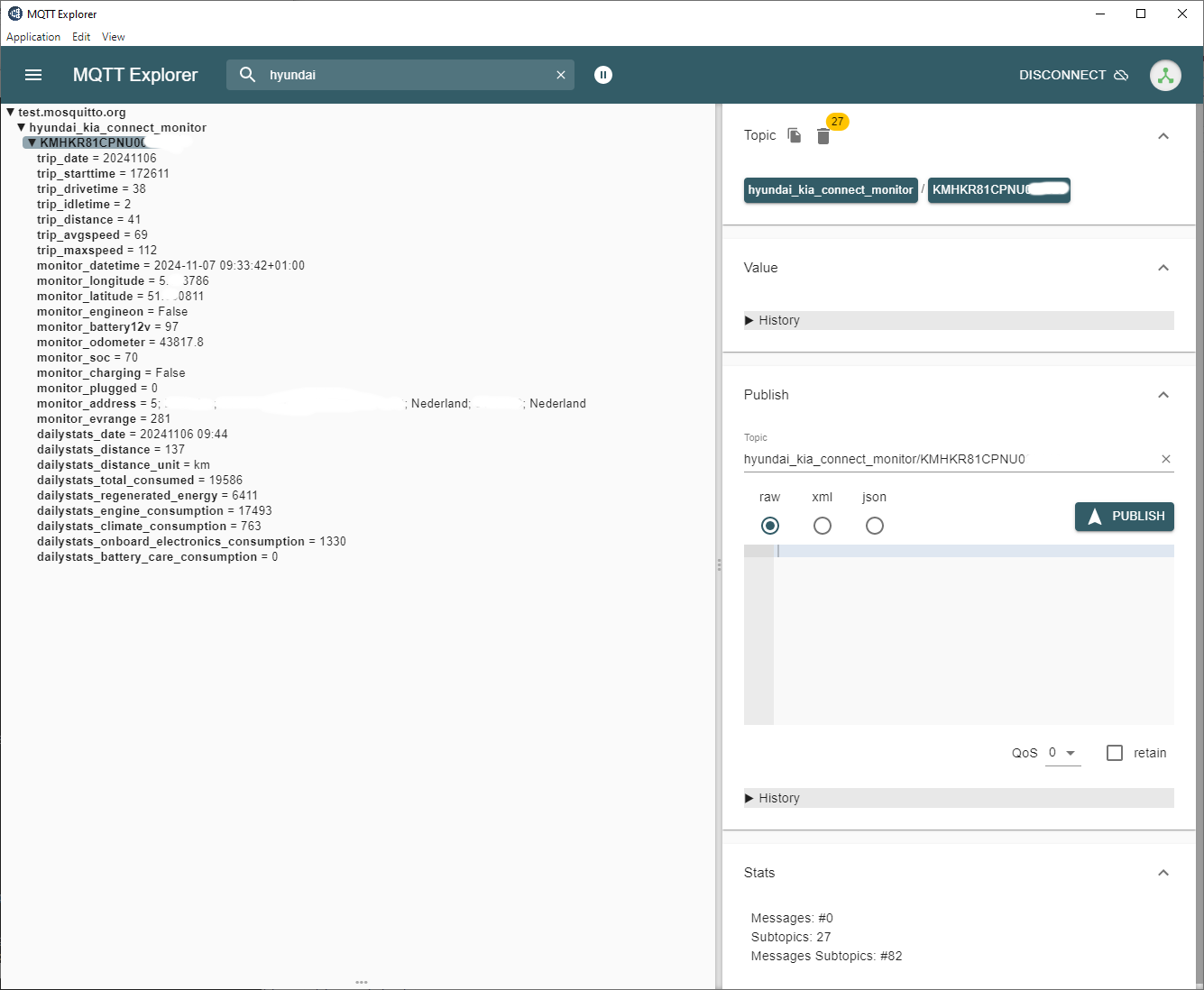Select trip_idletime = 2 row
The image size is (1204, 990).
point(84,205)
